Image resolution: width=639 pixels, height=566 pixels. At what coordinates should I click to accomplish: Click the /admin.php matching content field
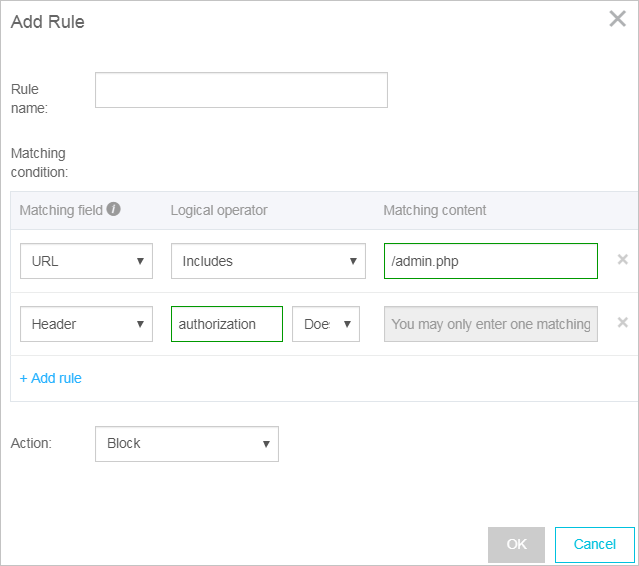(x=490, y=261)
